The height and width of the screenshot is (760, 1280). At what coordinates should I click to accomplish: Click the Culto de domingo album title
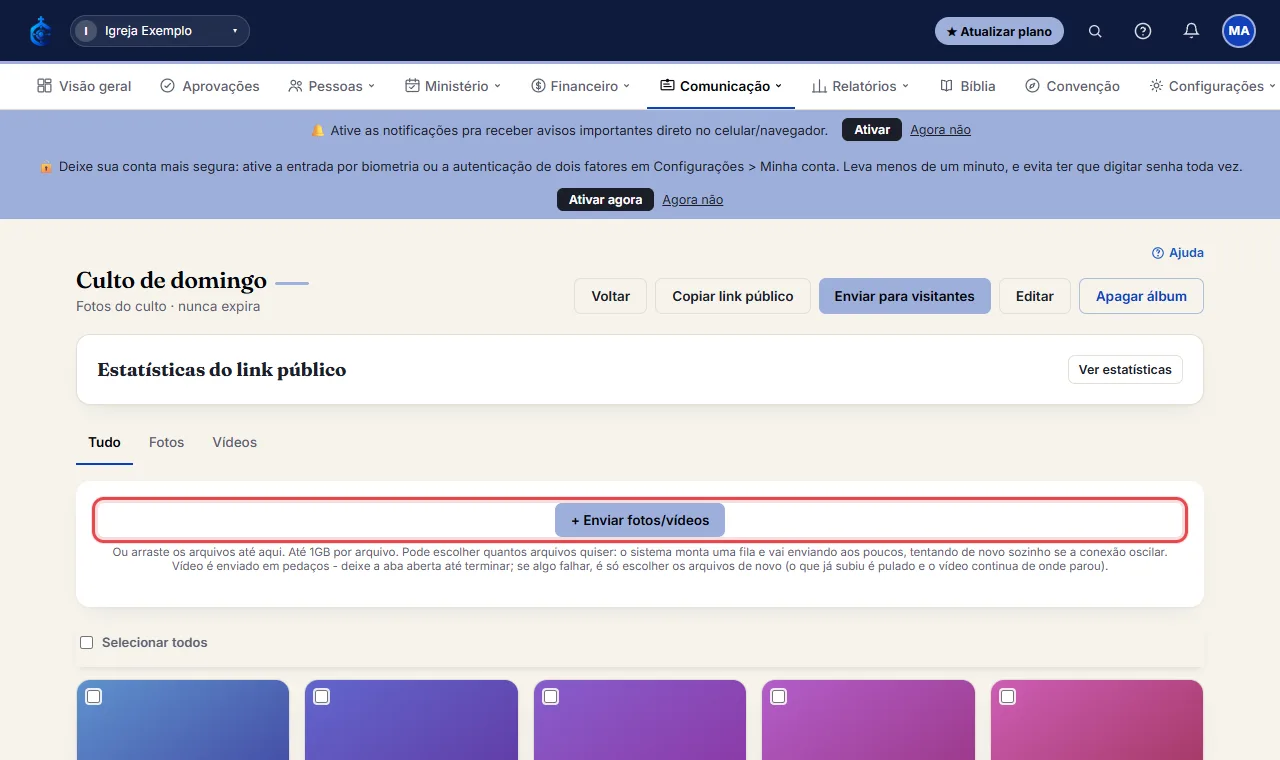click(171, 280)
